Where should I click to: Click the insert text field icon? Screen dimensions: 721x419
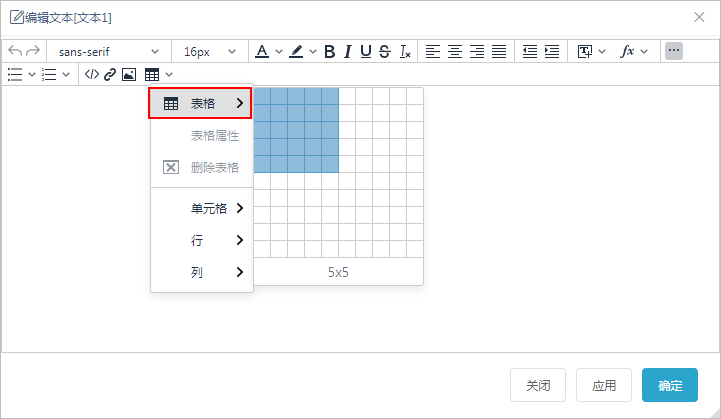click(585, 51)
